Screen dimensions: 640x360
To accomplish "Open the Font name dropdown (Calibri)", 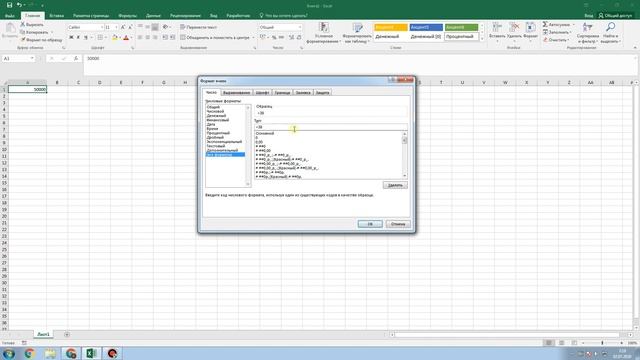I will (x=102, y=27).
